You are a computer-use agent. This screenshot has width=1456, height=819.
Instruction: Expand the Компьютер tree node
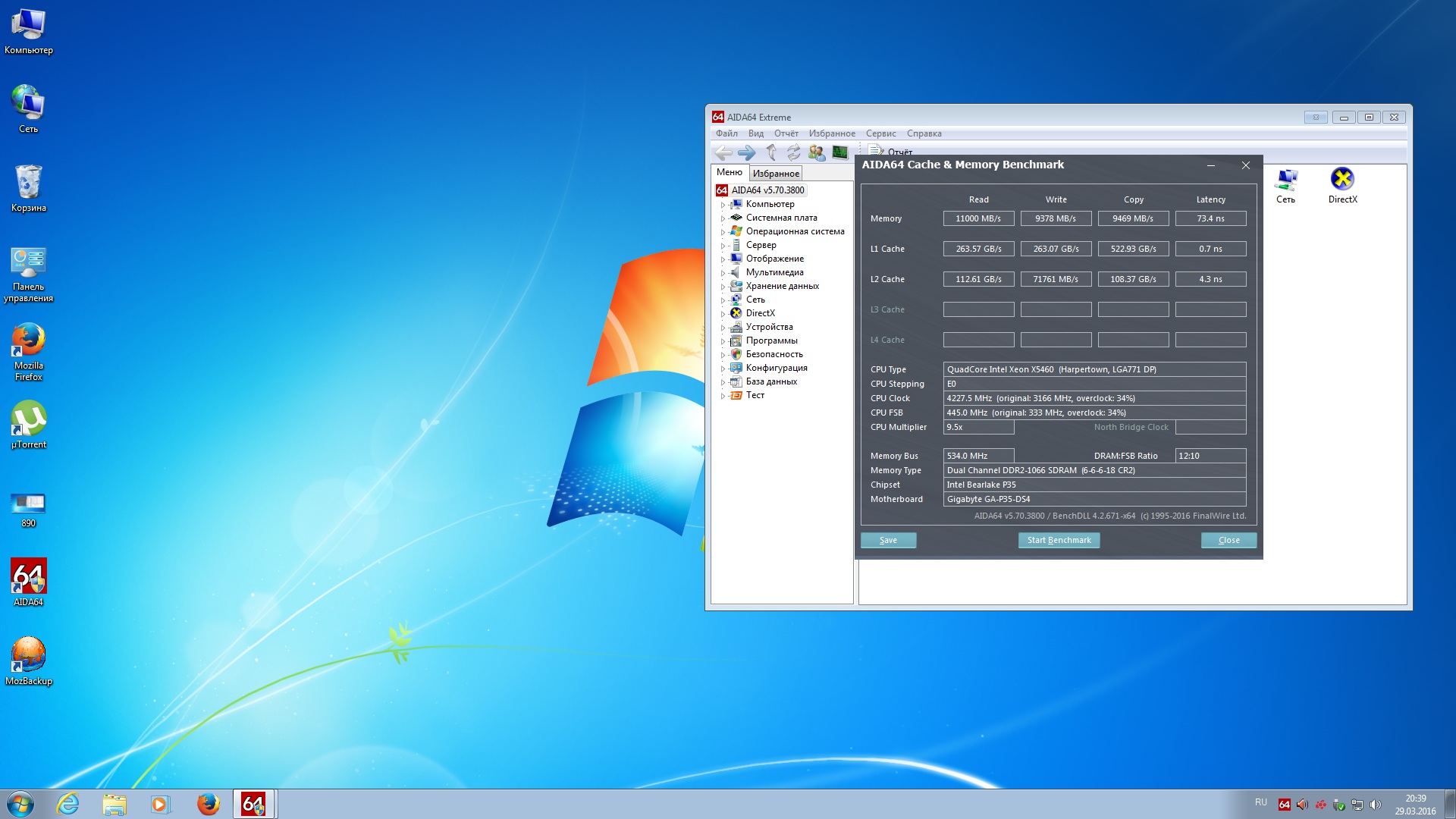[723, 205]
